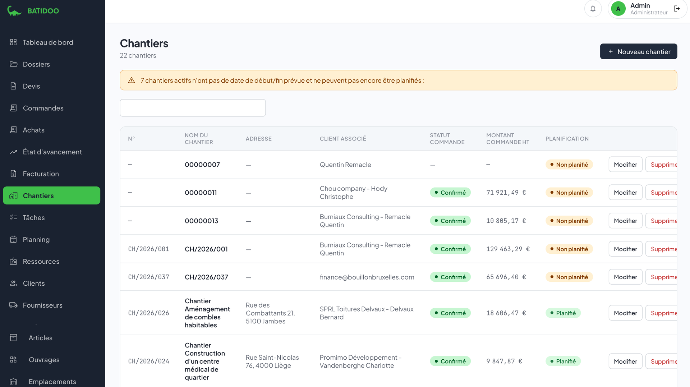The image size is (690, 387).
Task: Click client finance@bouillonbruxelles.com
Action: [367, 277]
